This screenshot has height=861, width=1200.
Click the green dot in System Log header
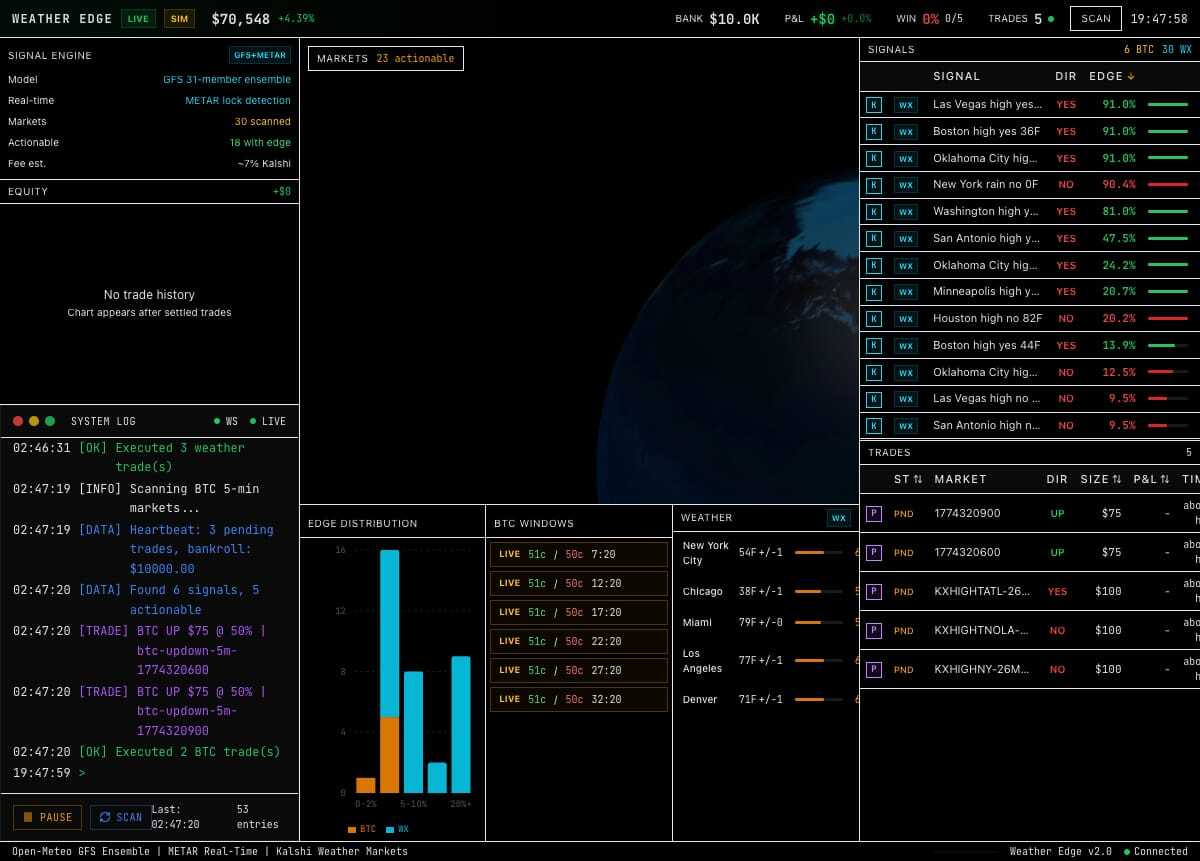[50, 422]
